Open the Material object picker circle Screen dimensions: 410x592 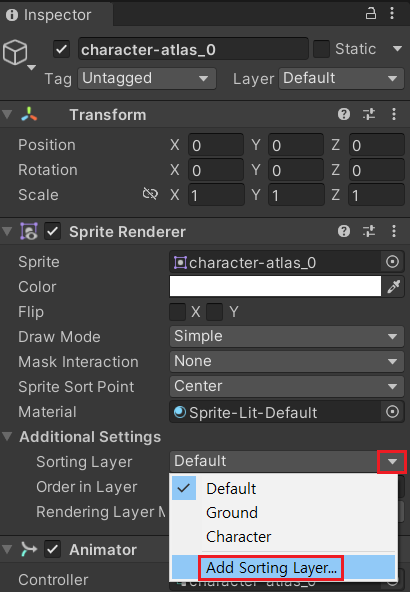393,412
